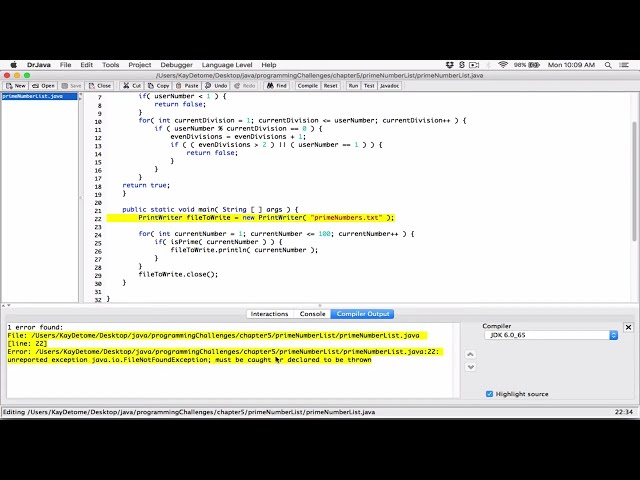
Task: Click the 'fileToWrite.println( currentNumber );' line
Action: (244, 250)
